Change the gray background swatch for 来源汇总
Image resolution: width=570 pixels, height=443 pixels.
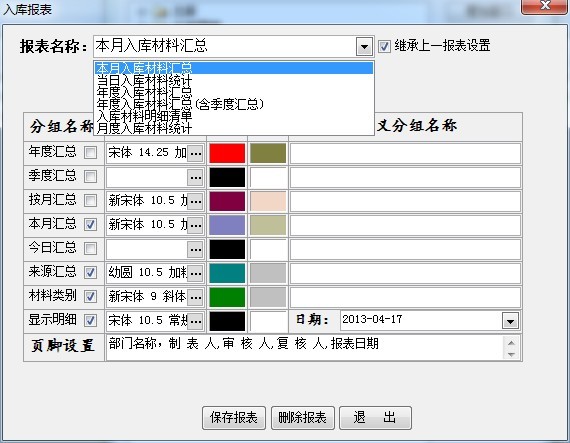pos(268,273)
